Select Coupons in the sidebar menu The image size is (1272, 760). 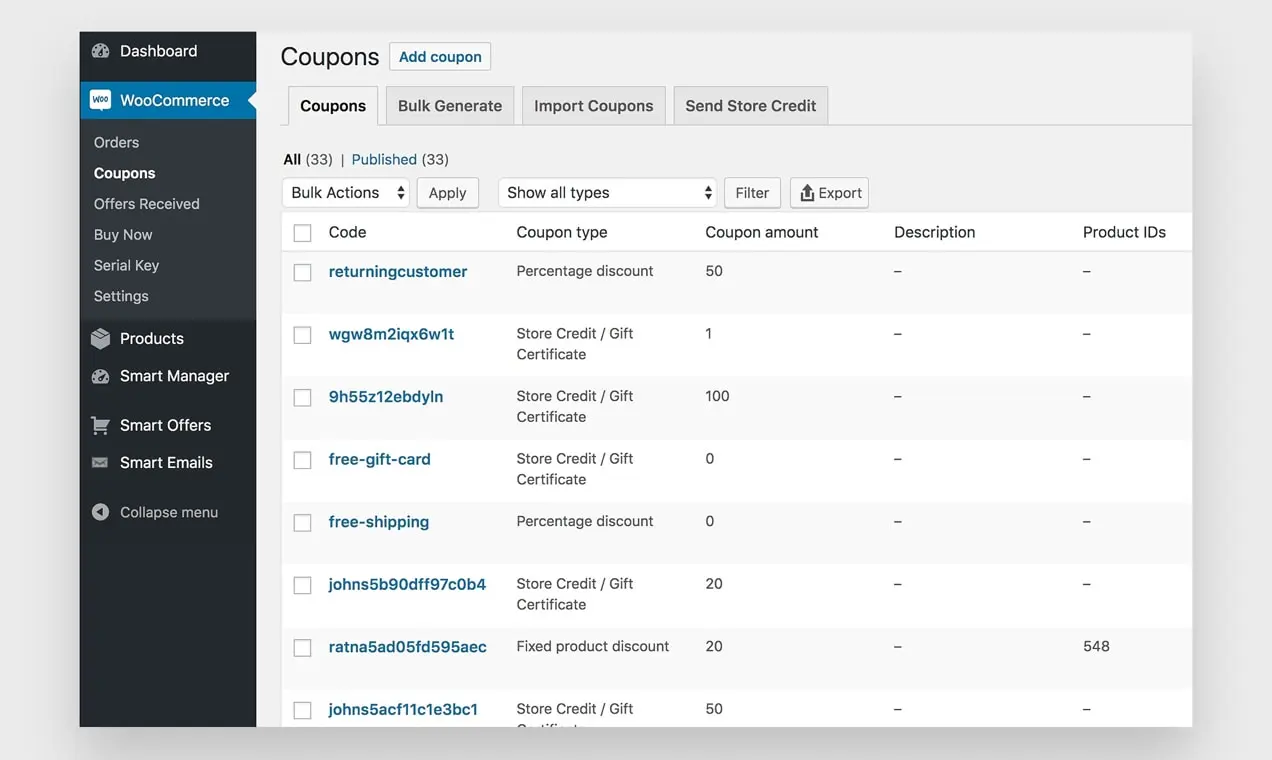pyautogui.click(x=124, y=173)
